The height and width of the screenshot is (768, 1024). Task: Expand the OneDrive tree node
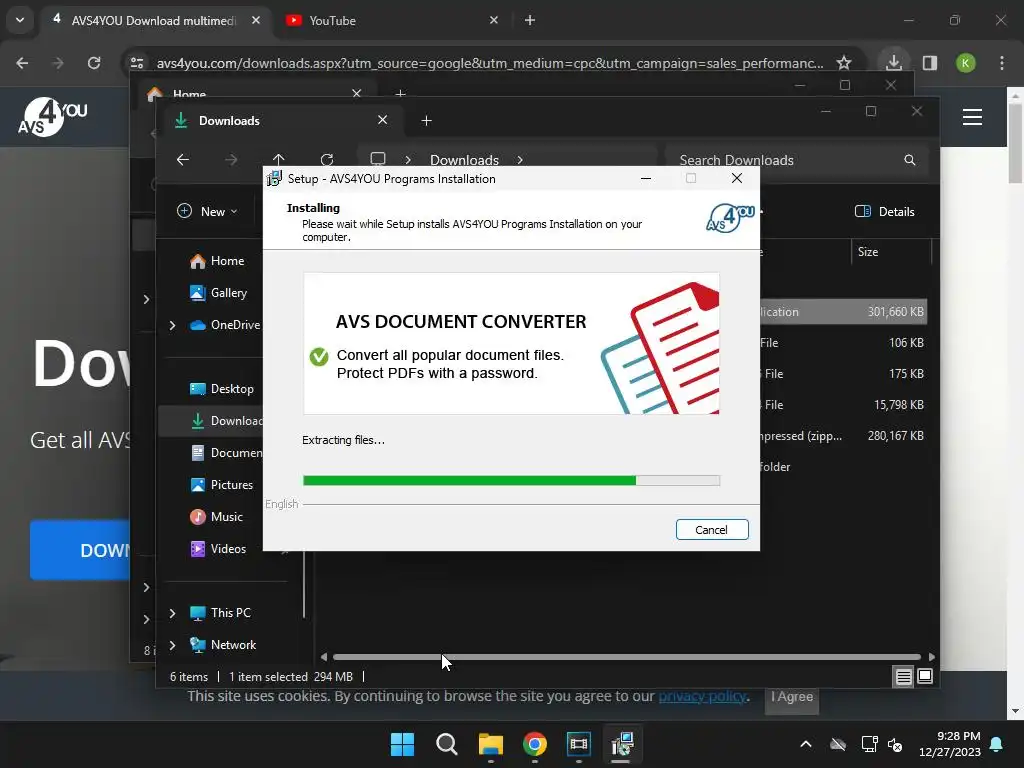172,325
